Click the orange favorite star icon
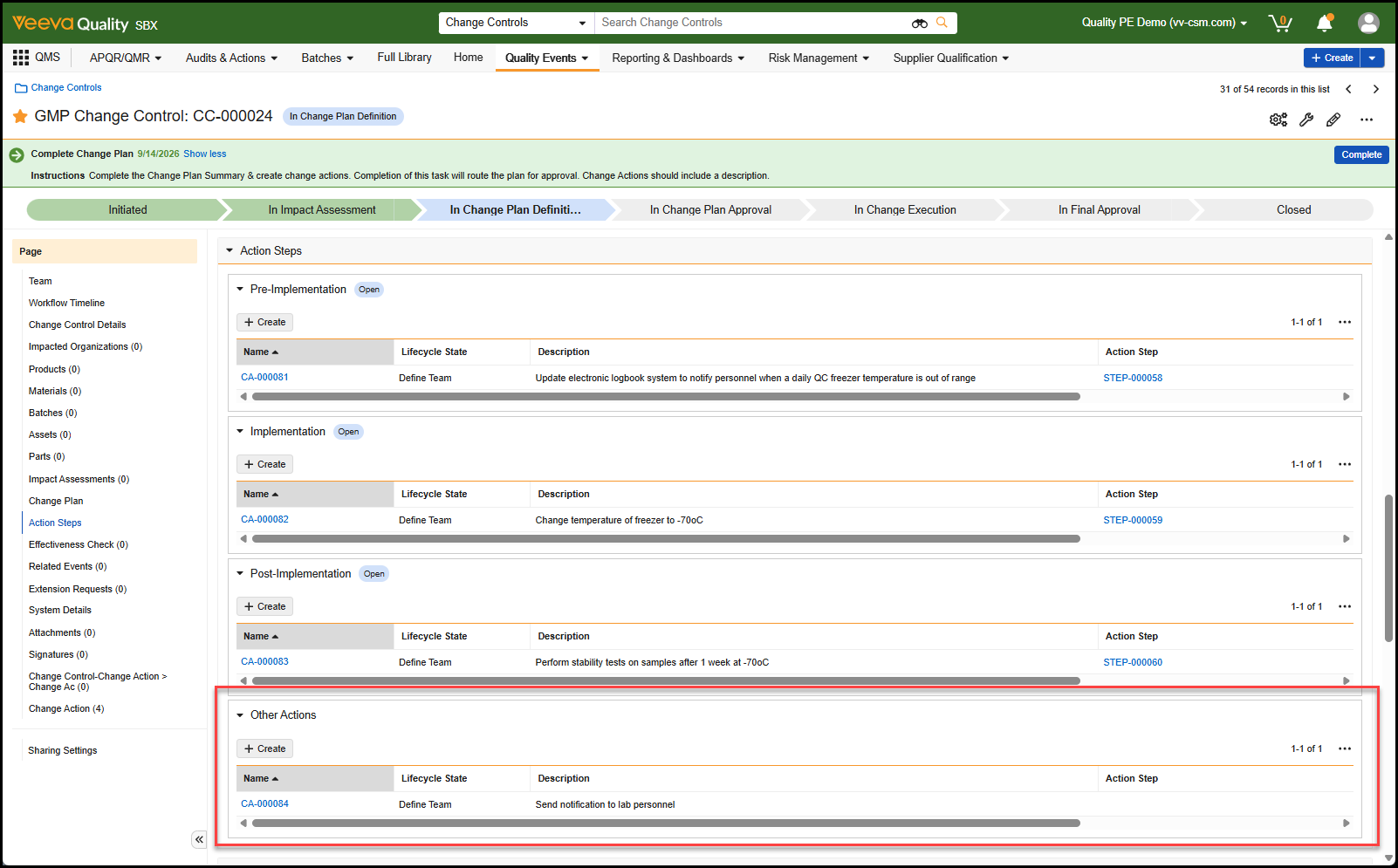The width and height of the screenshot is (1398, 868). (x=20, y=116)
